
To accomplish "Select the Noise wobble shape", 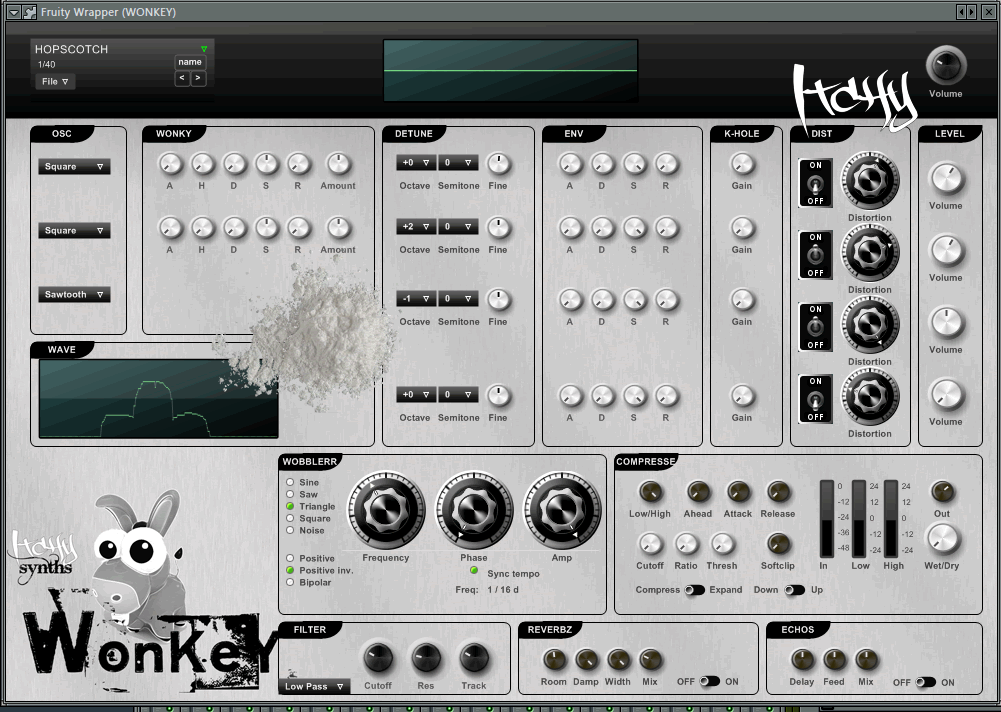I will [290, 530].
